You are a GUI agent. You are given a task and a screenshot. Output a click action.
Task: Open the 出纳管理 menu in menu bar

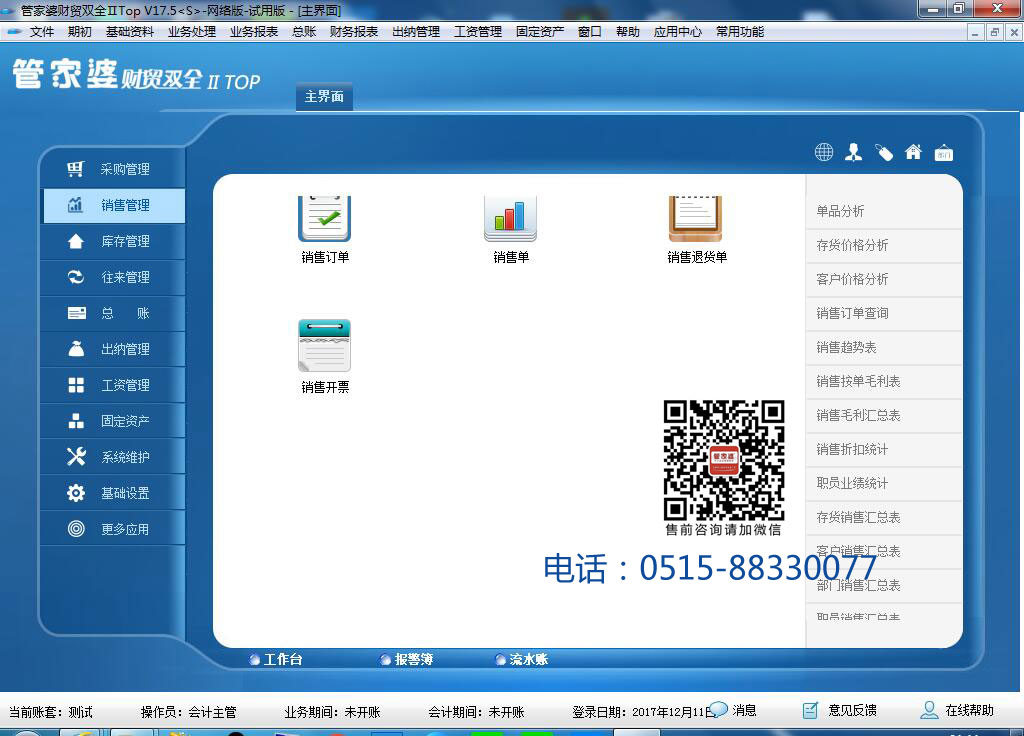tap(415, 31)
